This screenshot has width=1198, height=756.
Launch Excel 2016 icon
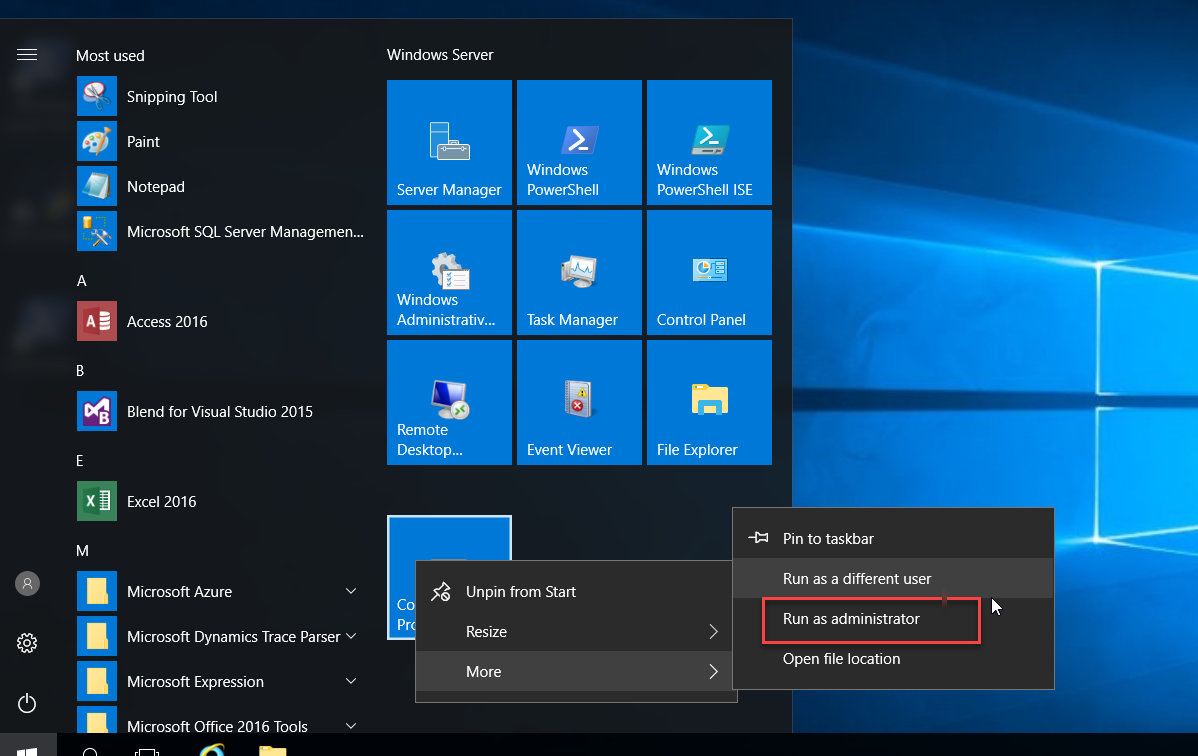[x=97, y=501]
